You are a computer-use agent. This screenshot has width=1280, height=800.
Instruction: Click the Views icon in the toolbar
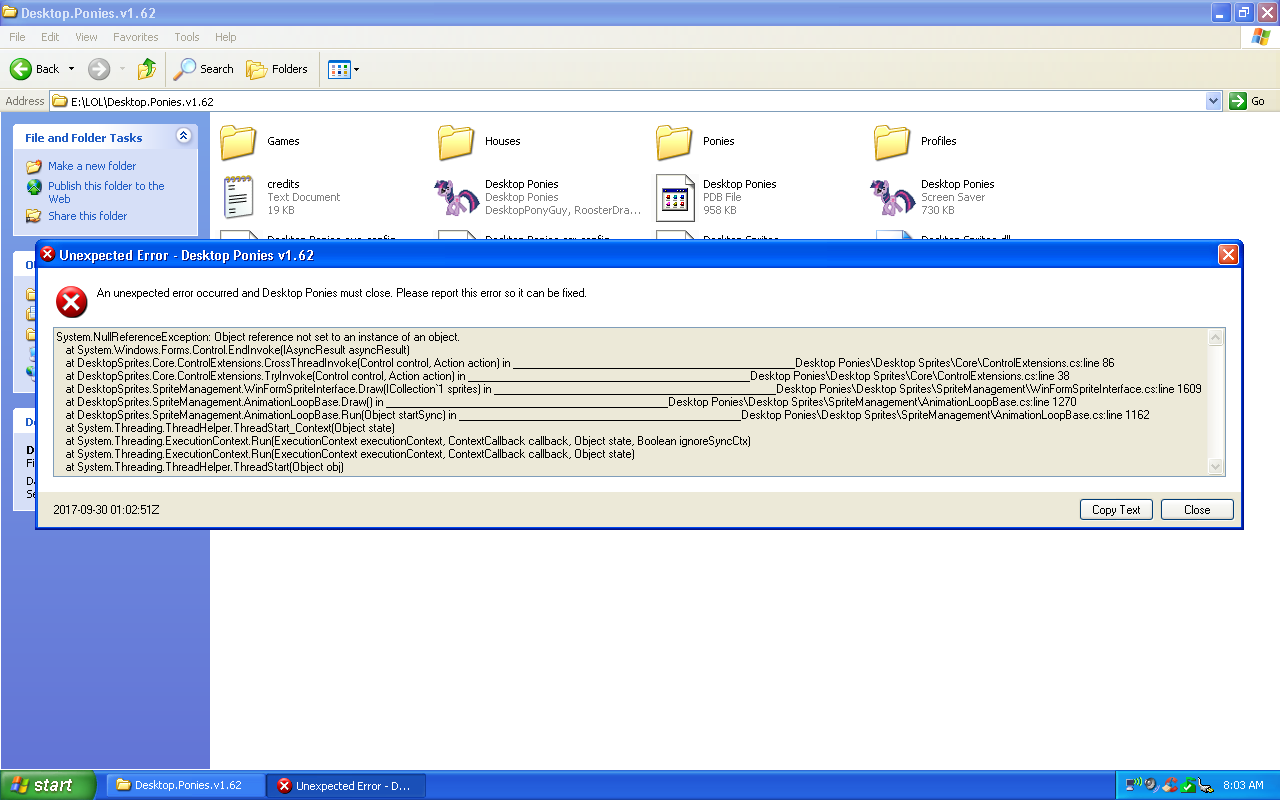tap(339, 69)
